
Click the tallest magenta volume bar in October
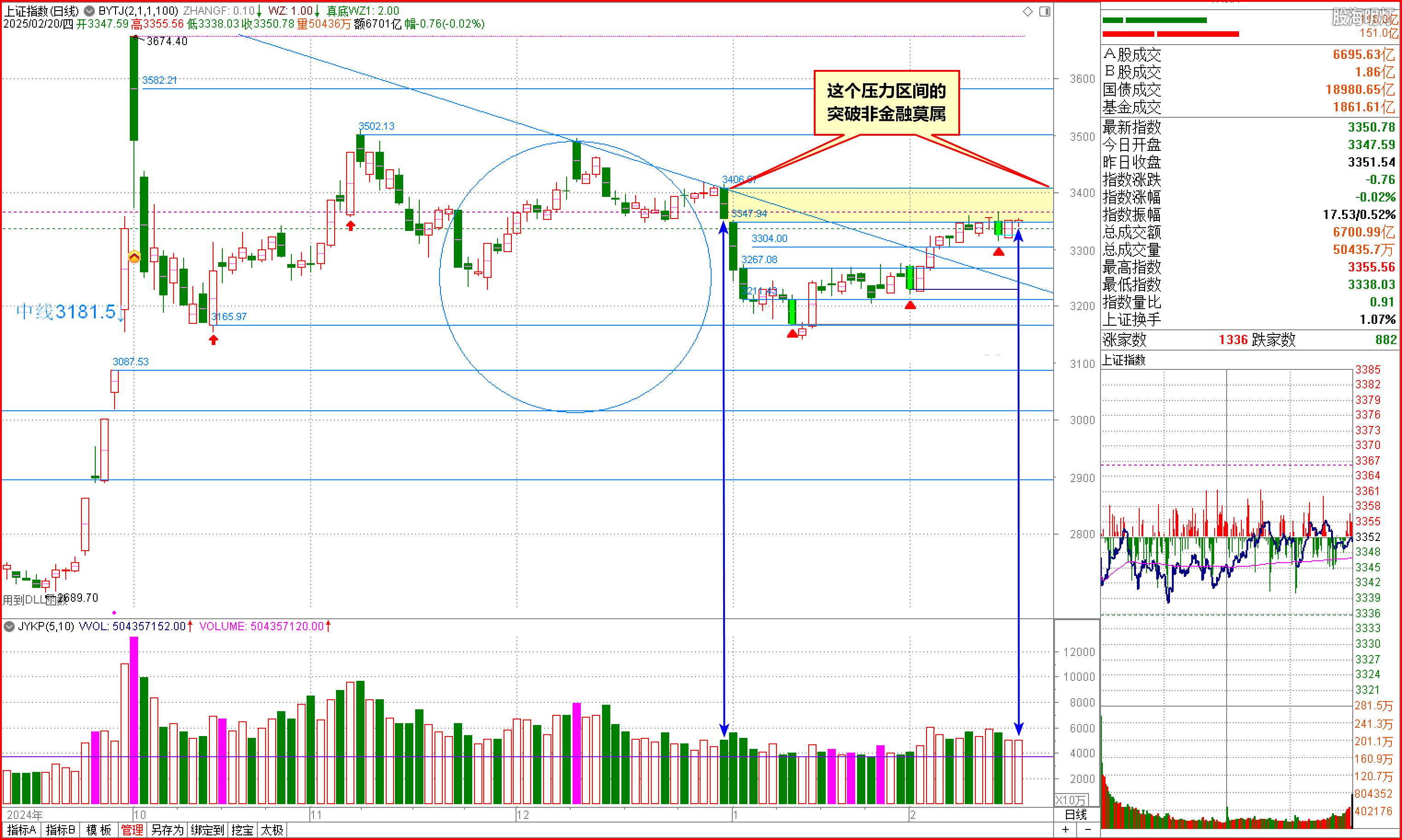133,720
